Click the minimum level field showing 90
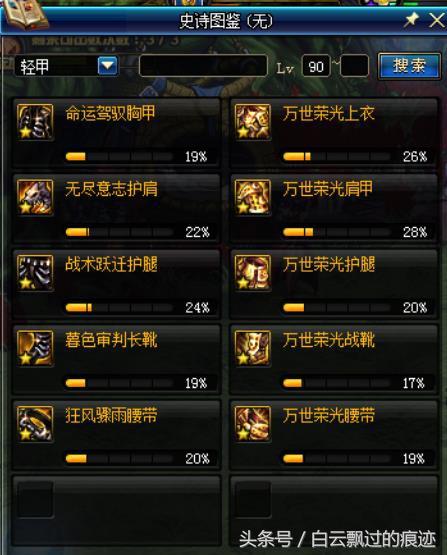The image size is (447, 555). (316, 66)
